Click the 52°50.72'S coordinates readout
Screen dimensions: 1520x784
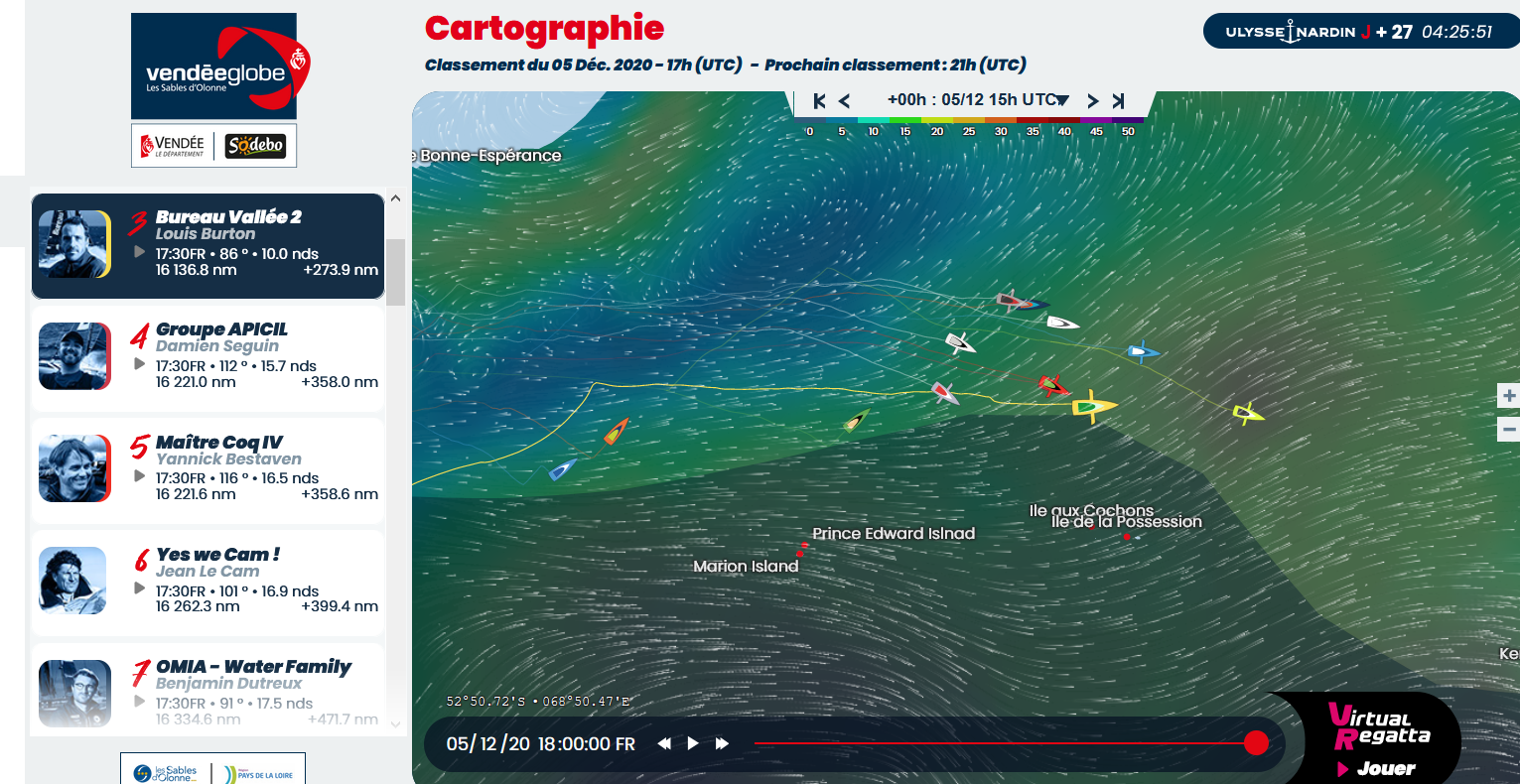click(x=537, y=702)
